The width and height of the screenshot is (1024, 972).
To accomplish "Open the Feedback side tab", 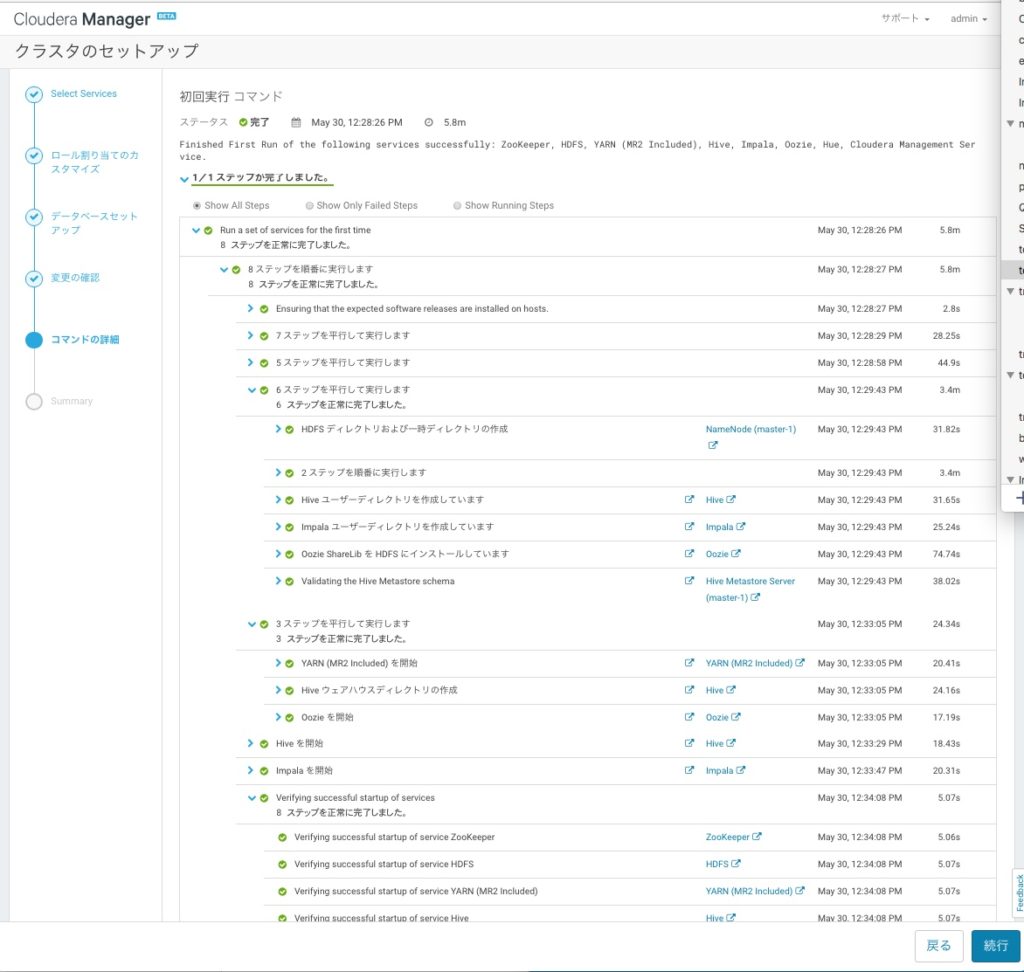I will coord(1019,893).
